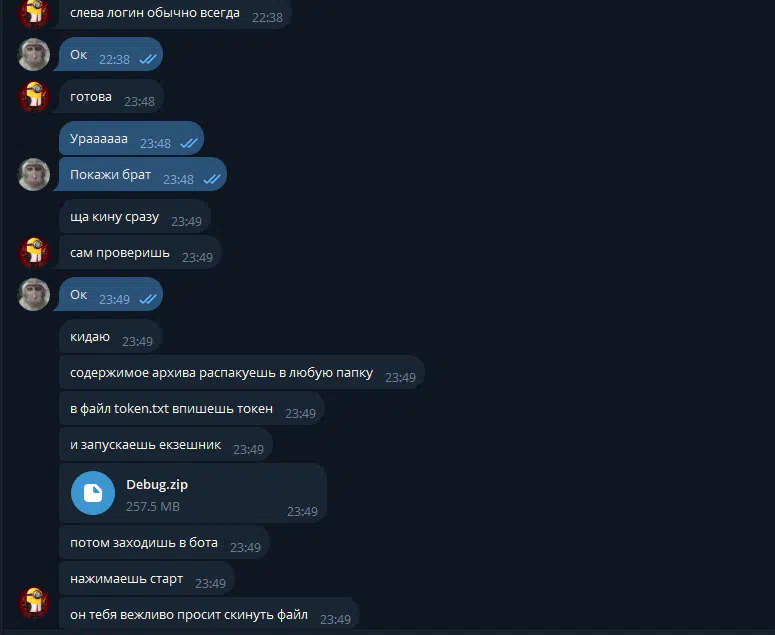Click the monkey avatar beside Ок 23:49
This screenshot has height=635, width=775.
coord(34,295)
